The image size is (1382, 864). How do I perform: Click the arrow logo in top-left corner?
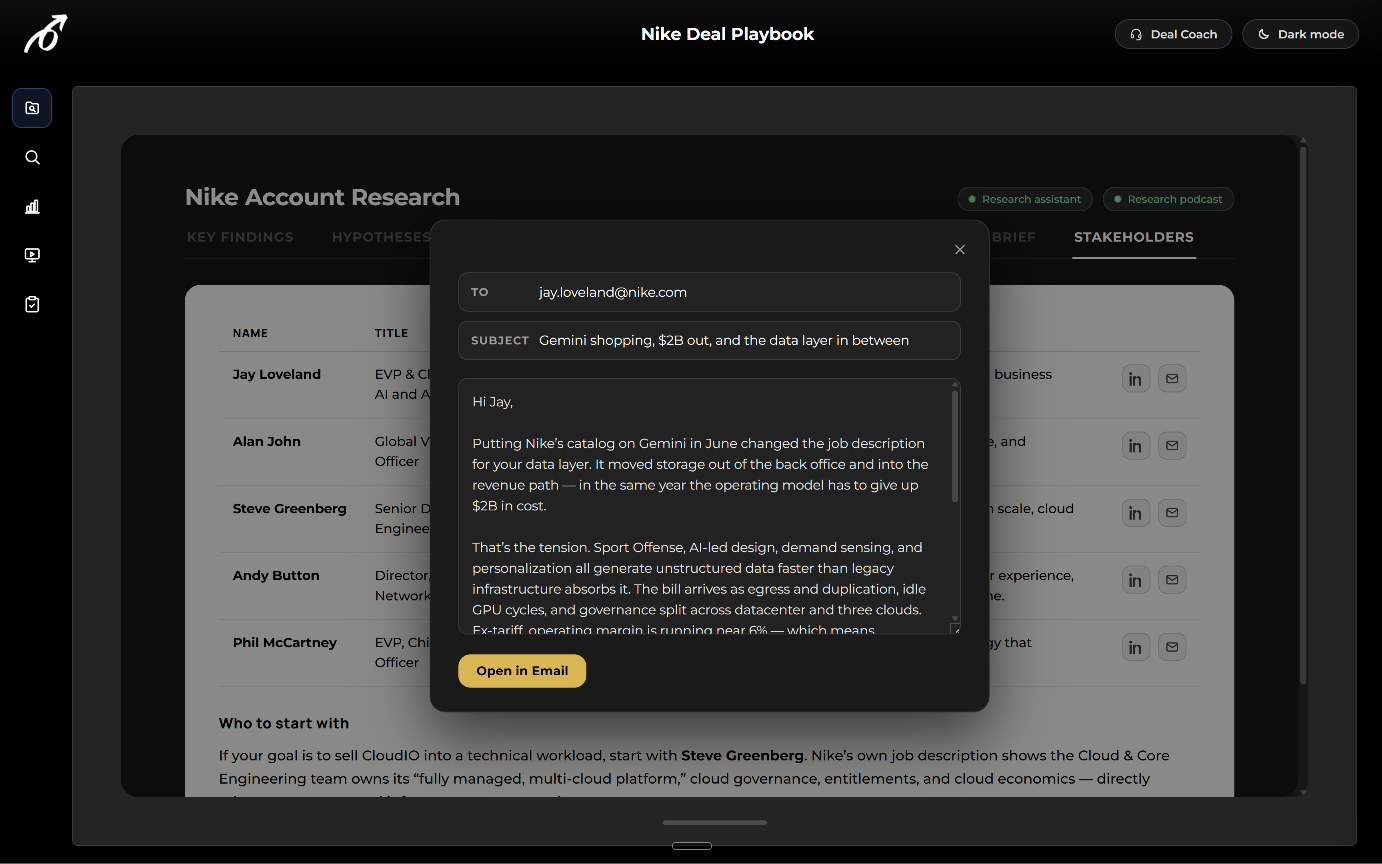(46, 34)
